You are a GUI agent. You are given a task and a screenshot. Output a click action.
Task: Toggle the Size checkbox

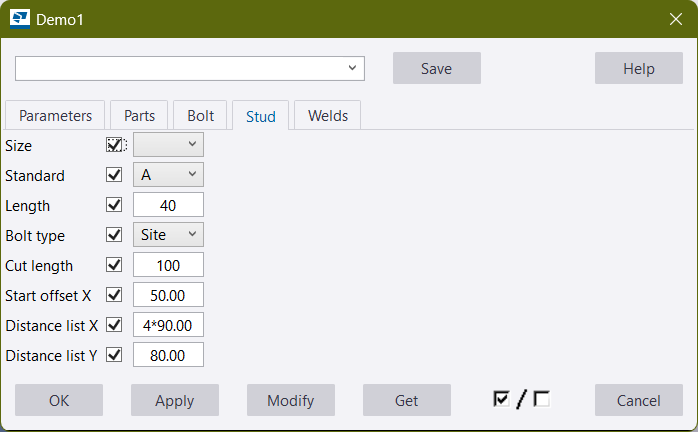[x=114, y=145]
